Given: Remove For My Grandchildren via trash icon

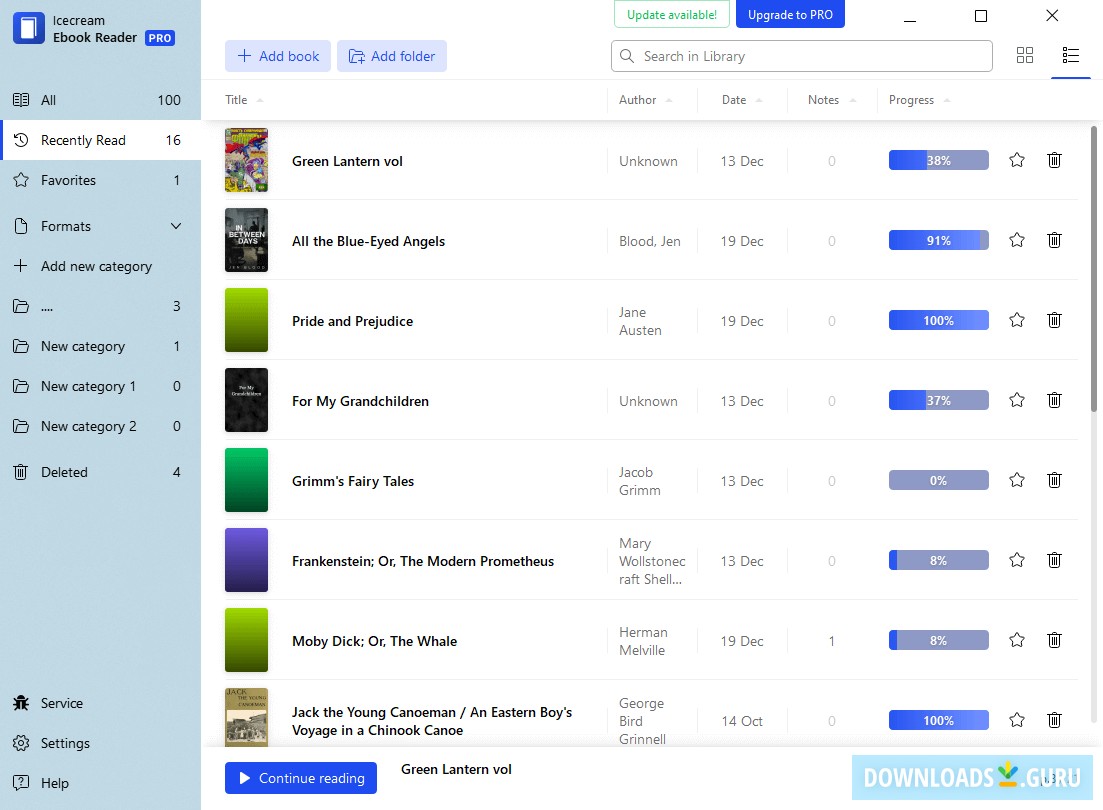Looking at the screenshot, I should click(1054, 400).
